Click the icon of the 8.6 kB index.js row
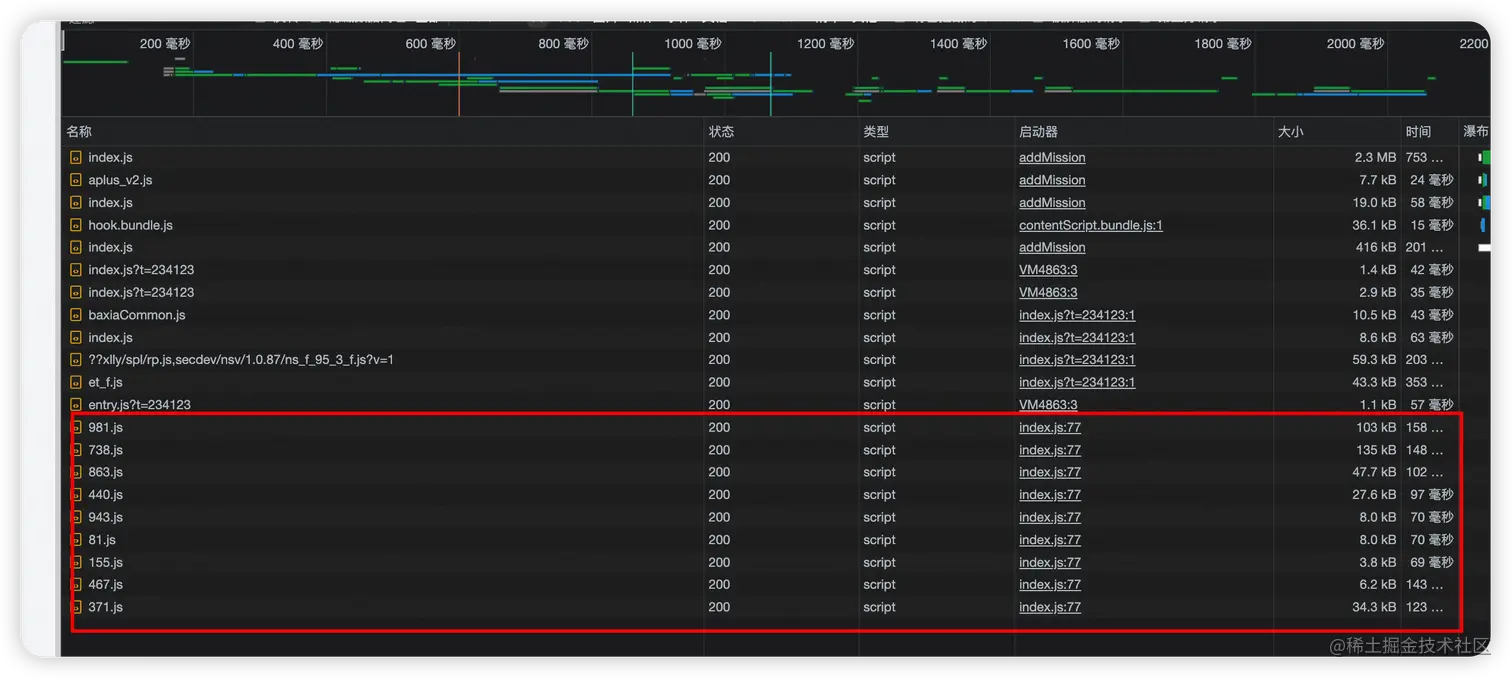 (76, 338)
